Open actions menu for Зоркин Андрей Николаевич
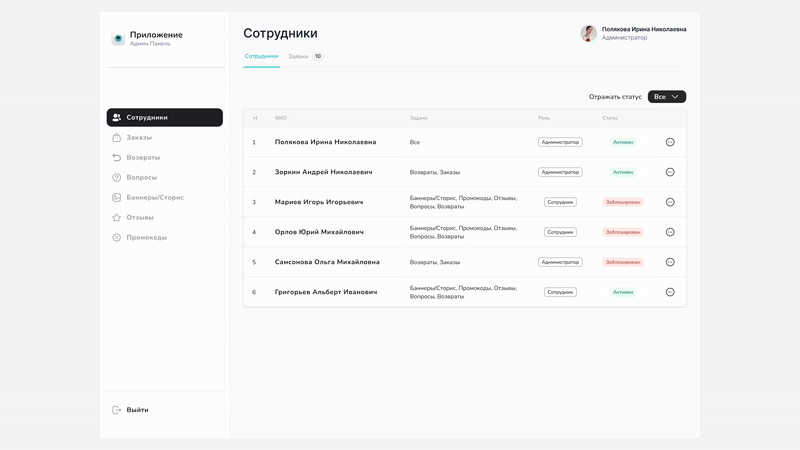The height and width of the screenshot is (450, 800). pyautogui.click(x=670, y=172)
